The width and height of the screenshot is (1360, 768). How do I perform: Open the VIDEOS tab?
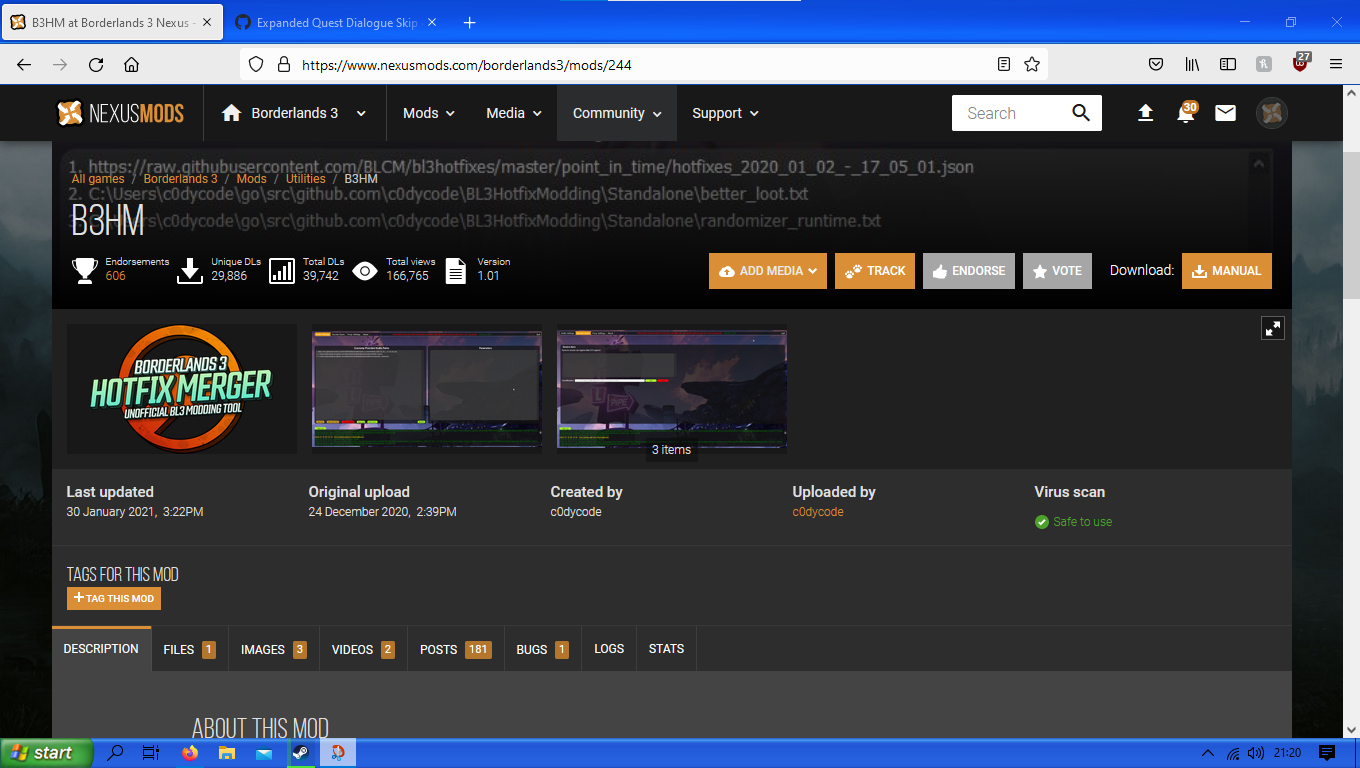click(363, 649)
